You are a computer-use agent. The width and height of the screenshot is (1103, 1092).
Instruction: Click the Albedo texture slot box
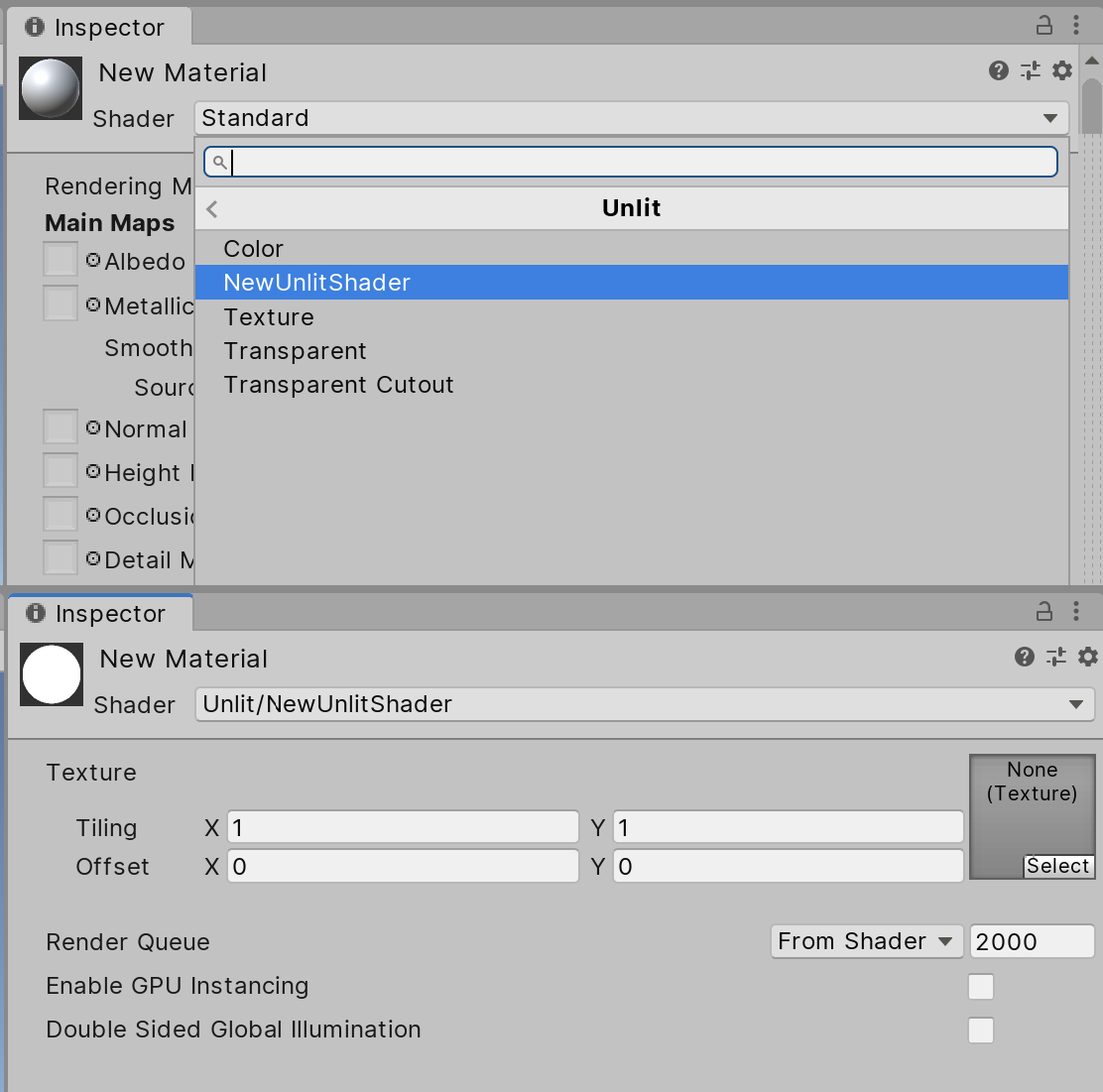[x=61, y=260]
